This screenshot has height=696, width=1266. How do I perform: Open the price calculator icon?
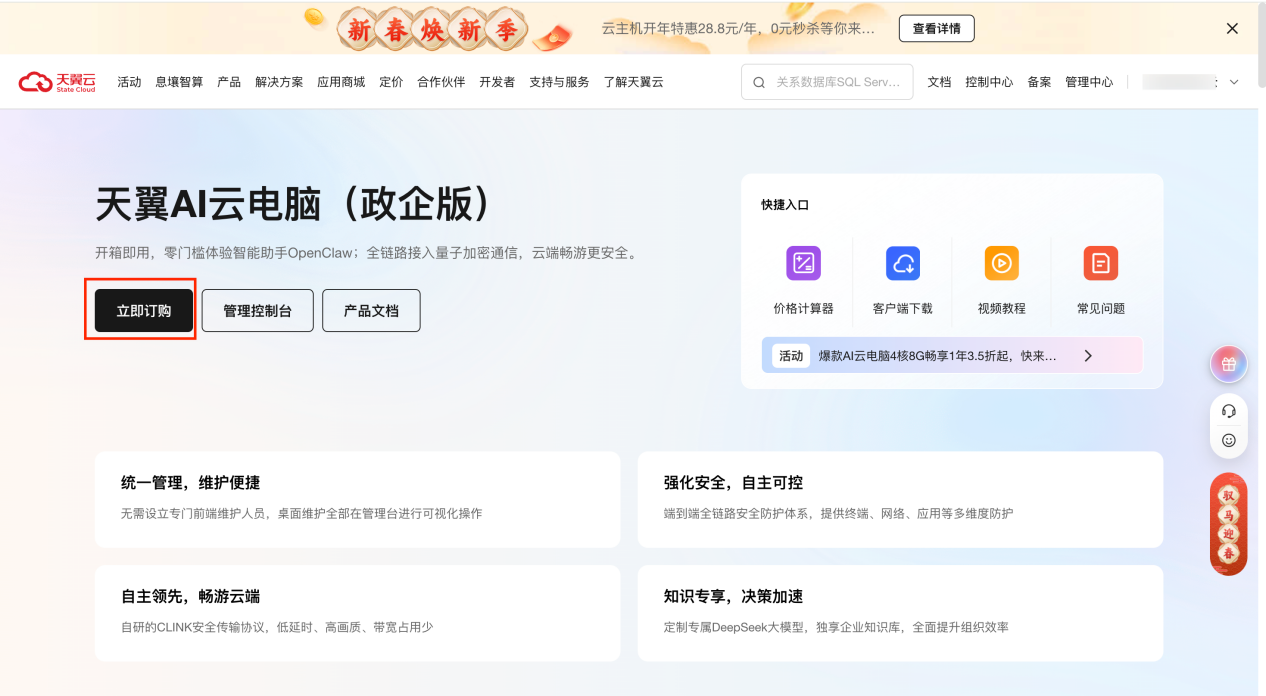803,263
